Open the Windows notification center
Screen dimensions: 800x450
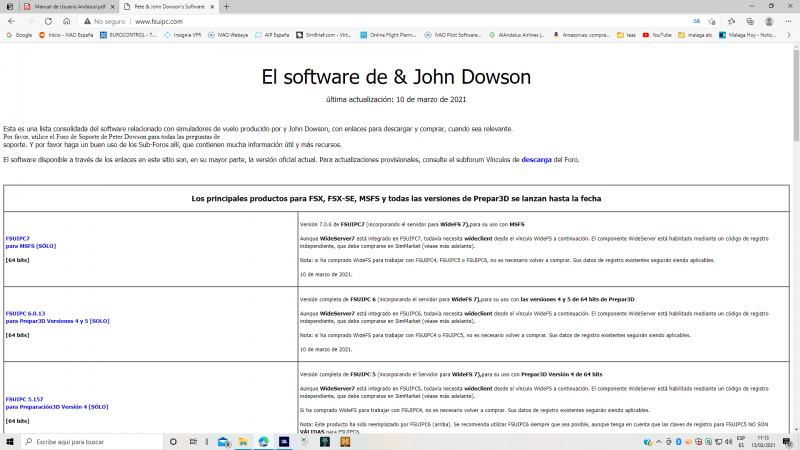(x=787, y=442)
